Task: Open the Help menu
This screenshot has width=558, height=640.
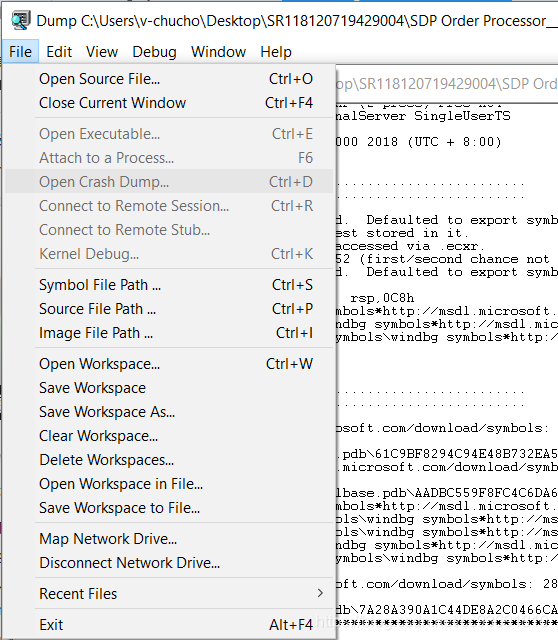Action: coord(276,52)
